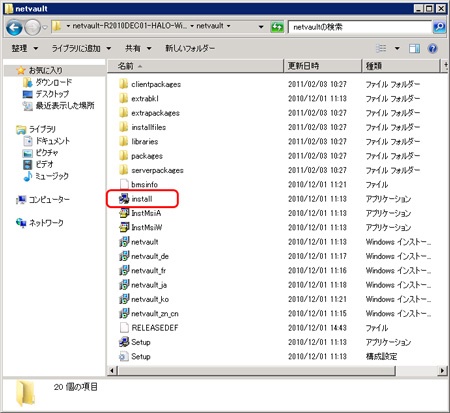The height and width of the screenshot is (413, 450).
Task: Select the install application icon
Action: click(124, 199)
